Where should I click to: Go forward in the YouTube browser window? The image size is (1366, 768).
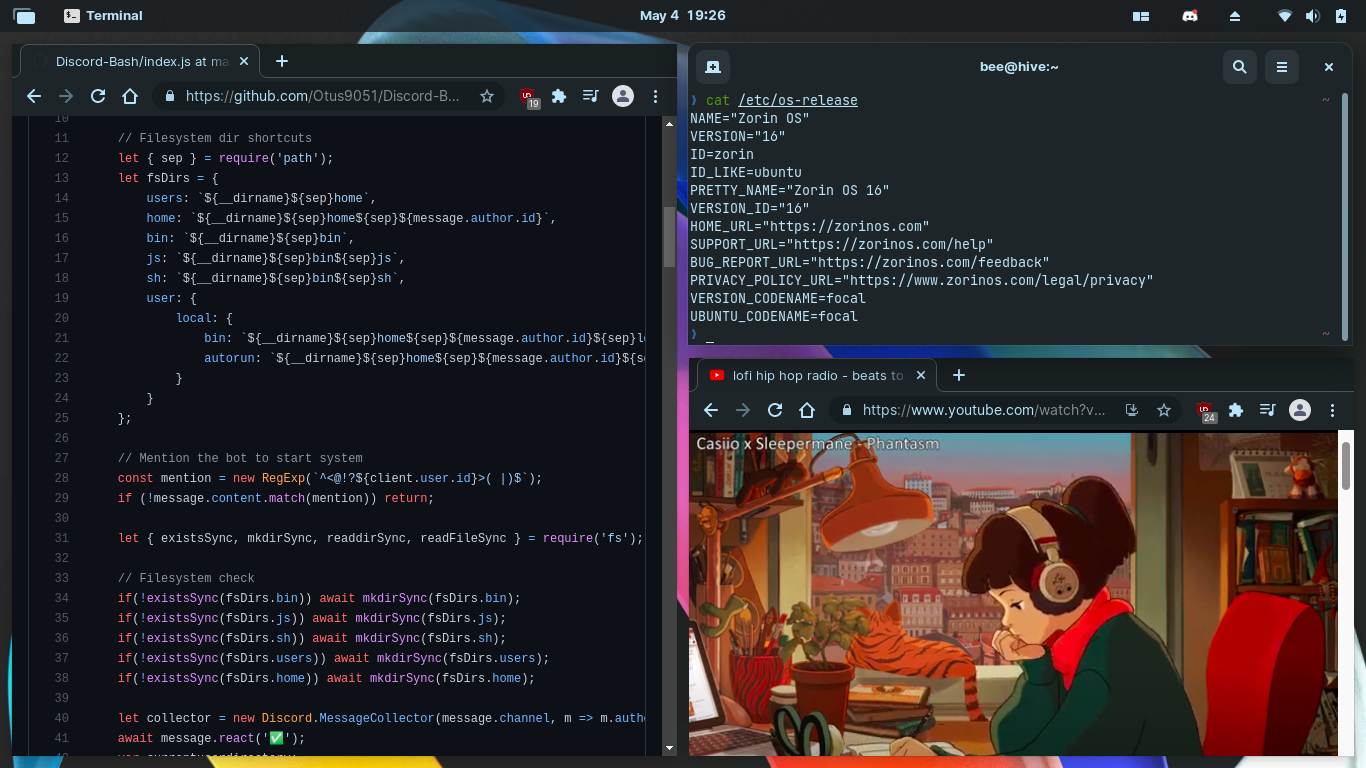[x=743, y=410]
